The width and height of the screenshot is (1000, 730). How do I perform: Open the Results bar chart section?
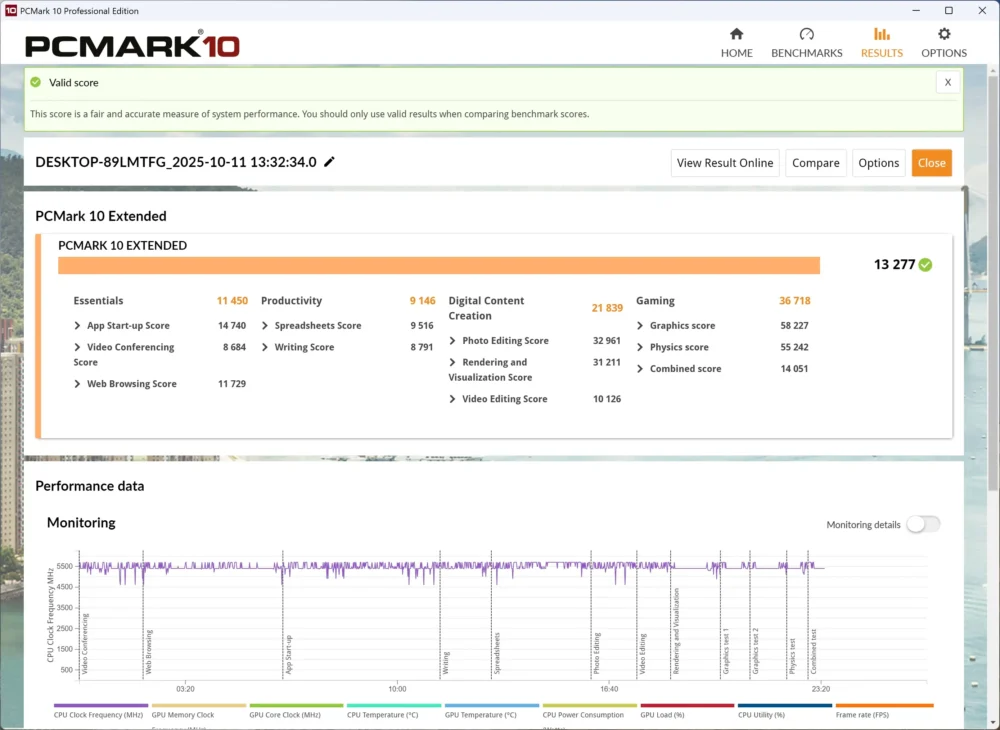point(881,43)
